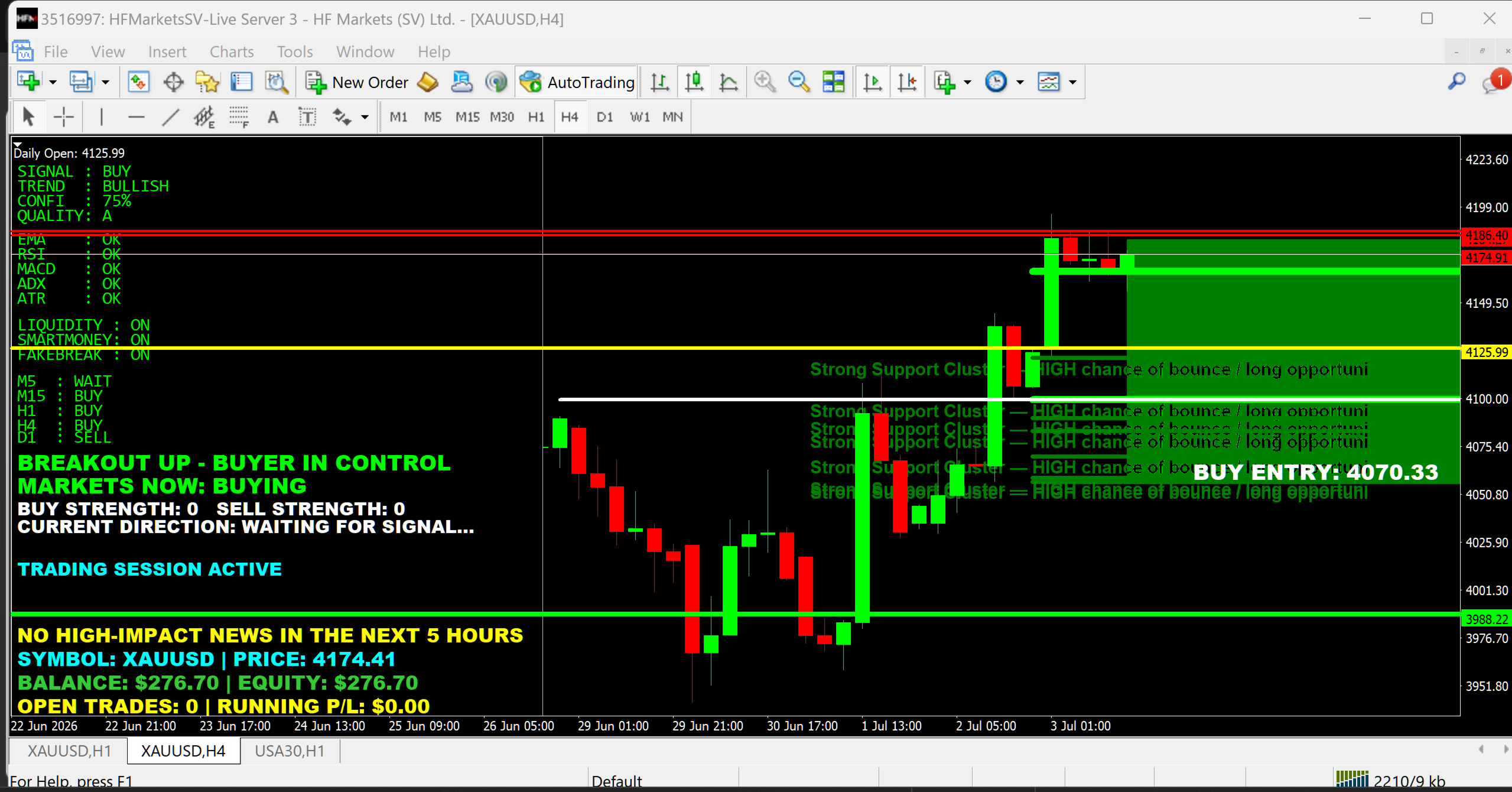This screenshot has width=1512, height=792.
Task: Expand the new chart dropdown arrow
Action: click(53, 82)
